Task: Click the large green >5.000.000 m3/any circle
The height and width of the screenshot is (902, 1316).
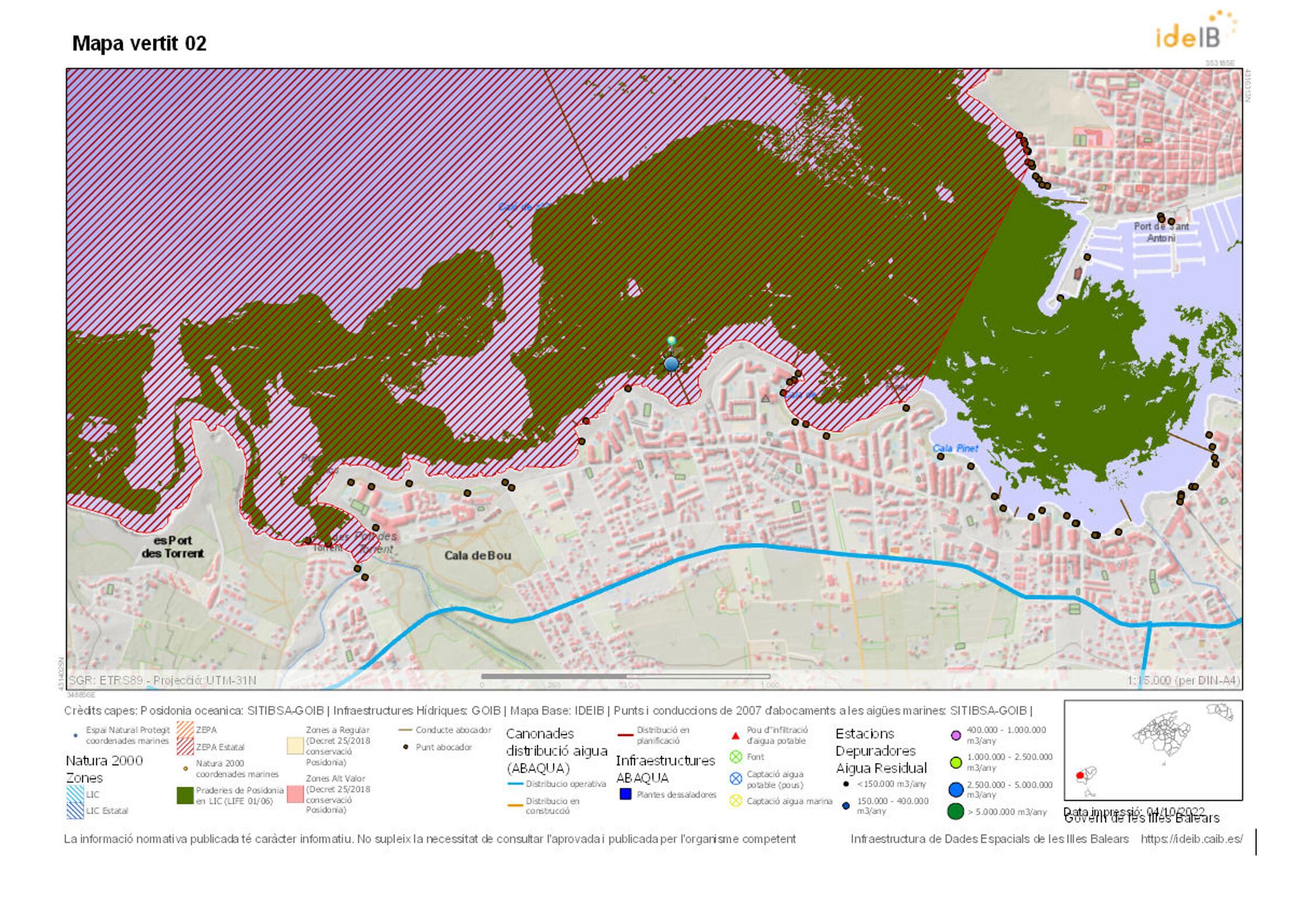Action: (x=955, y=811)
